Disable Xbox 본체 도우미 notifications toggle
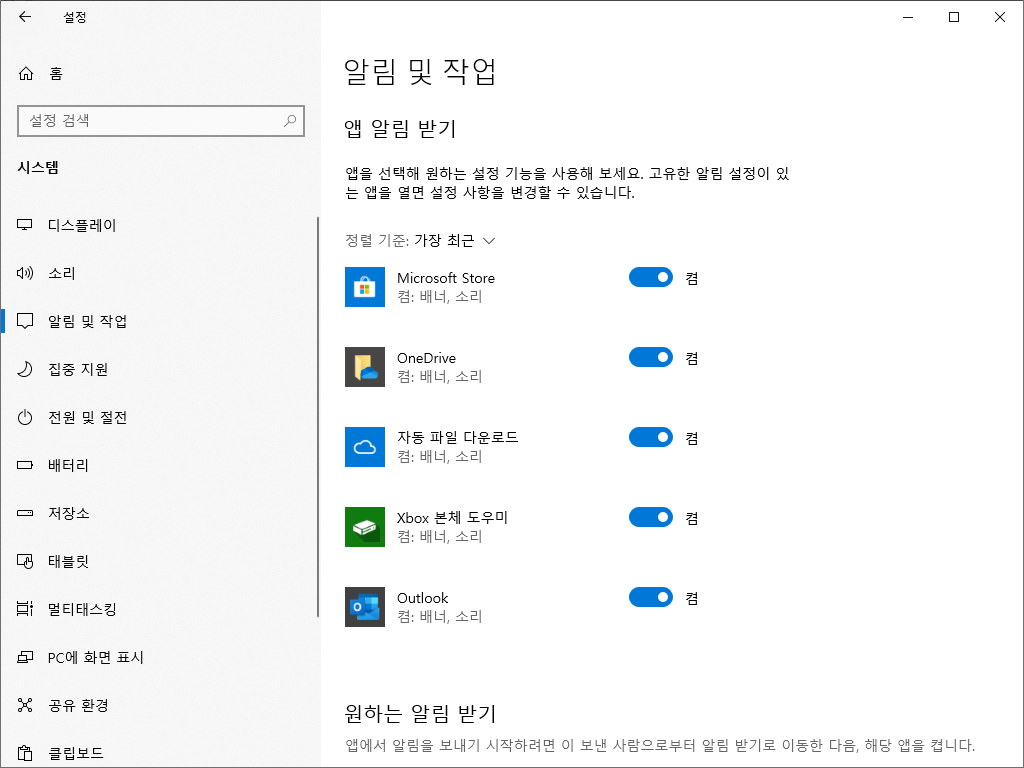 pos(650,517)
